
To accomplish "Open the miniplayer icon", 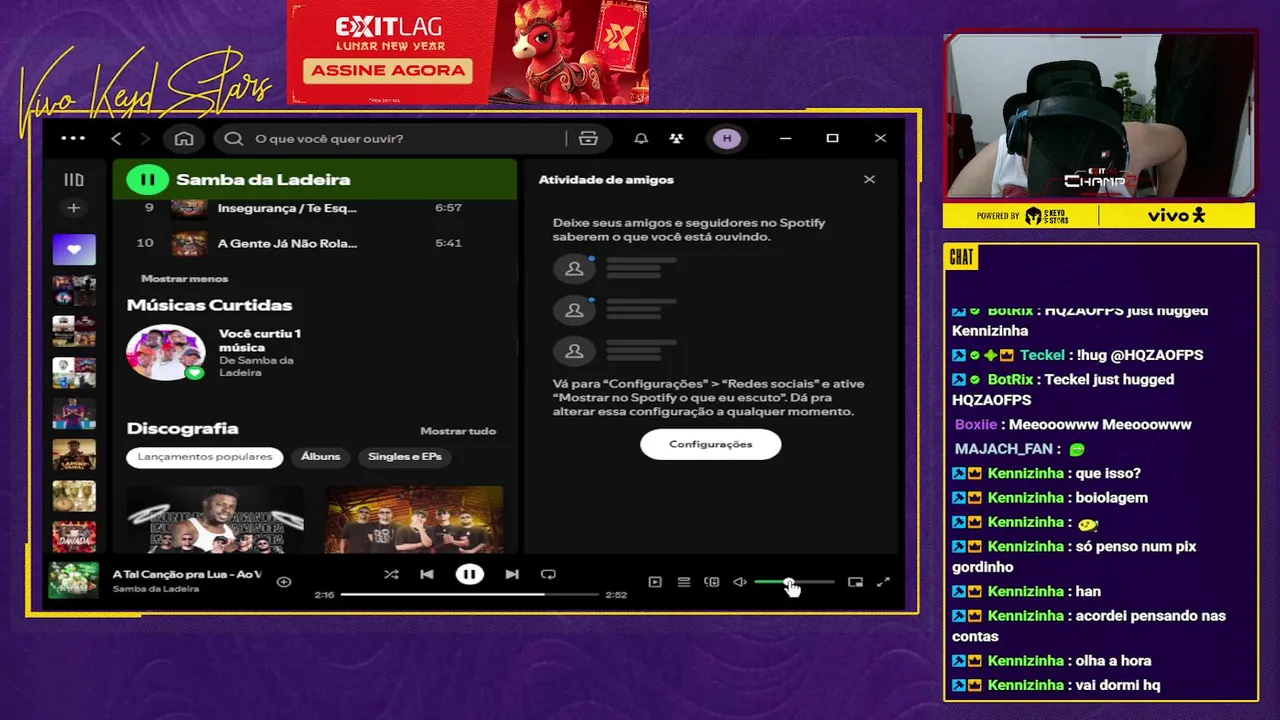I will (x=855, y=582).
